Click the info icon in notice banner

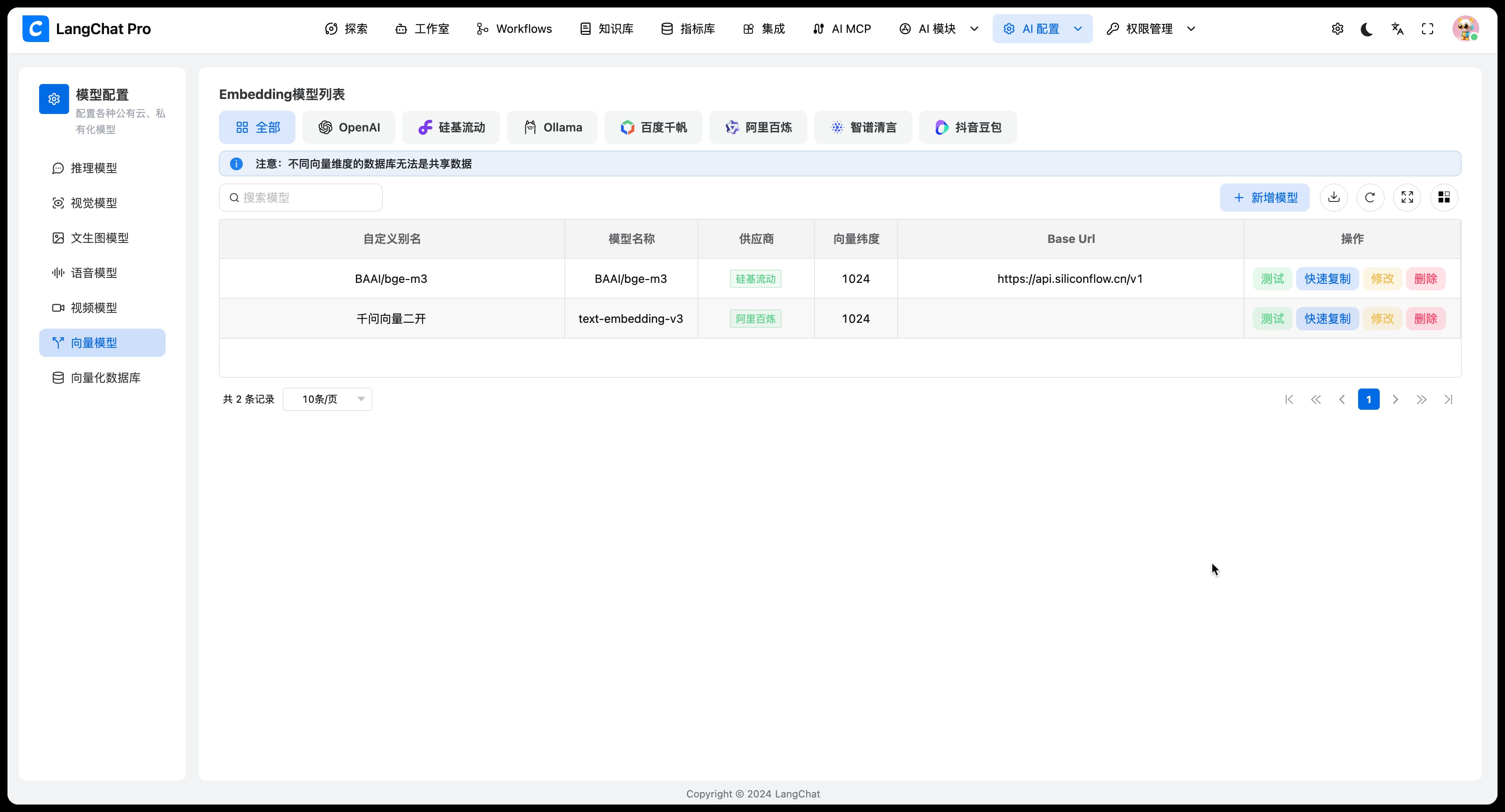(x=236, y=164)
